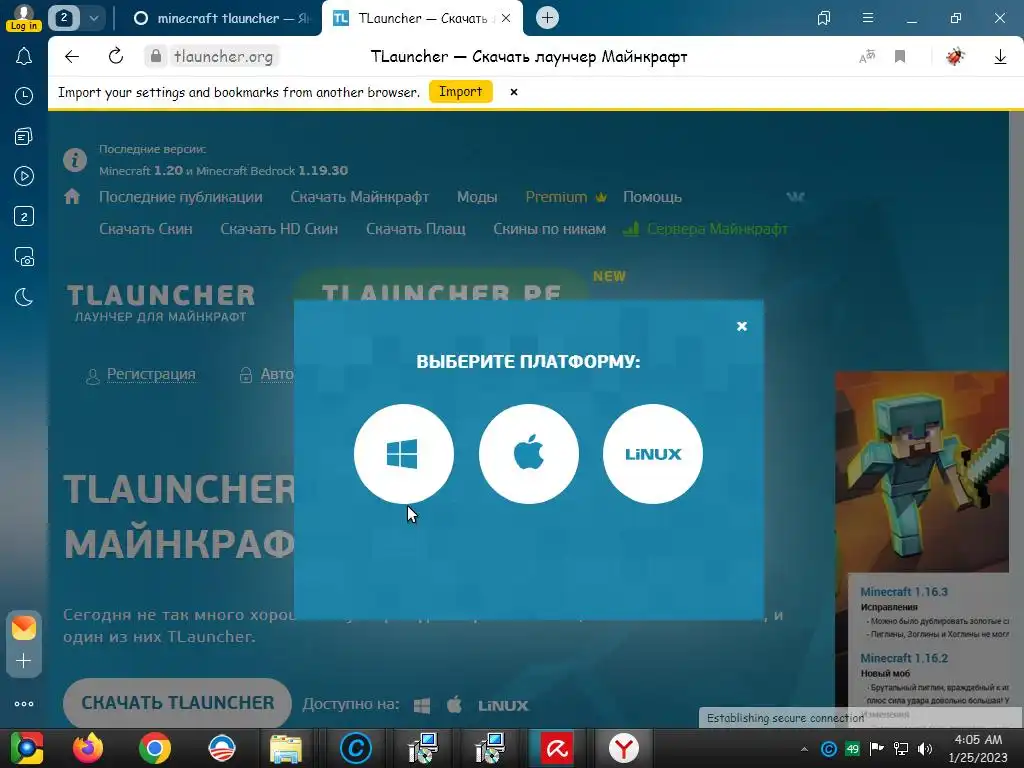Viewport: 1024px width, 768px height.
Task: Open file explorer folder on taskbar
Action: point(286,748)
